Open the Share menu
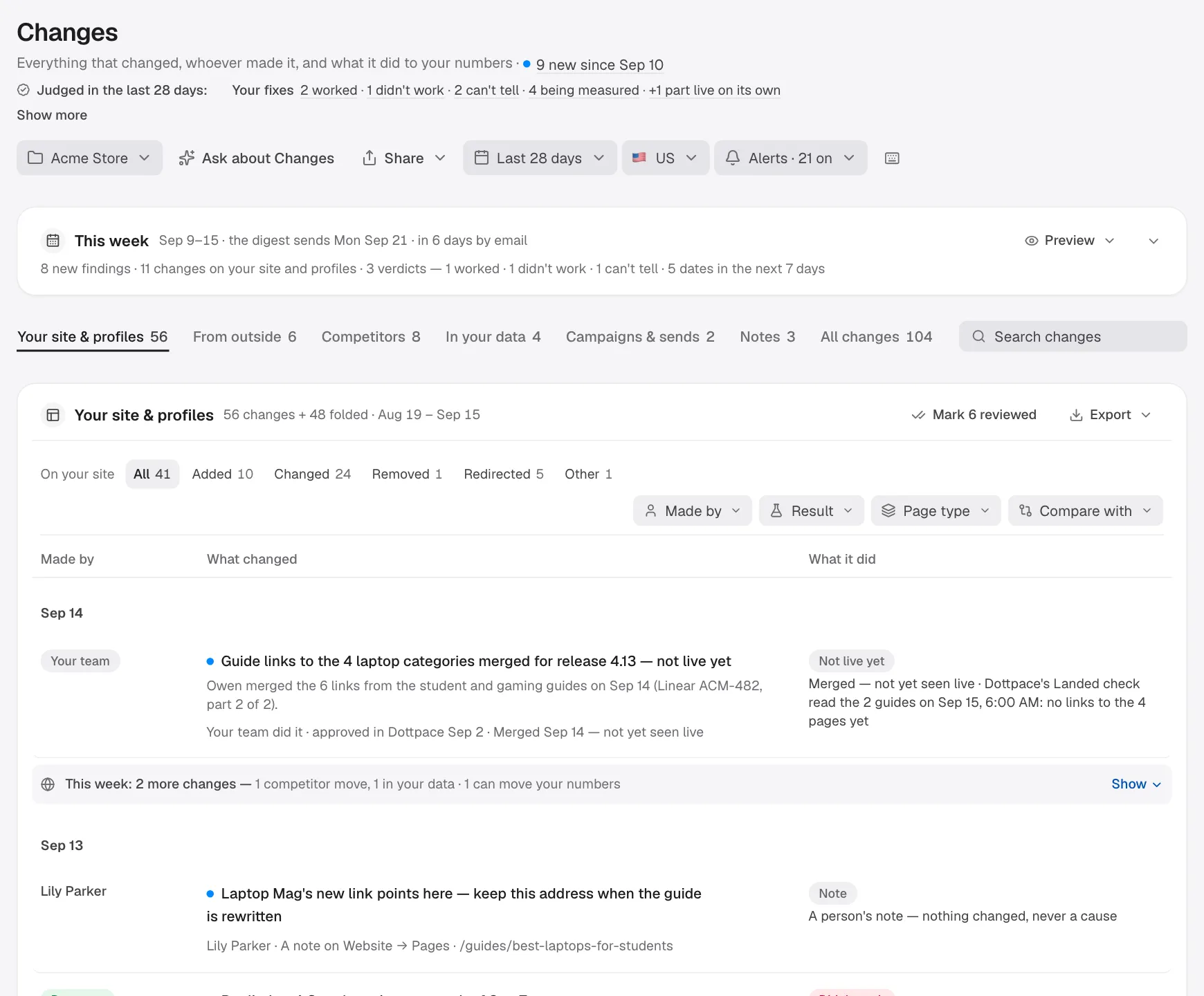1204x996 pixels. (x=404, y=158)
